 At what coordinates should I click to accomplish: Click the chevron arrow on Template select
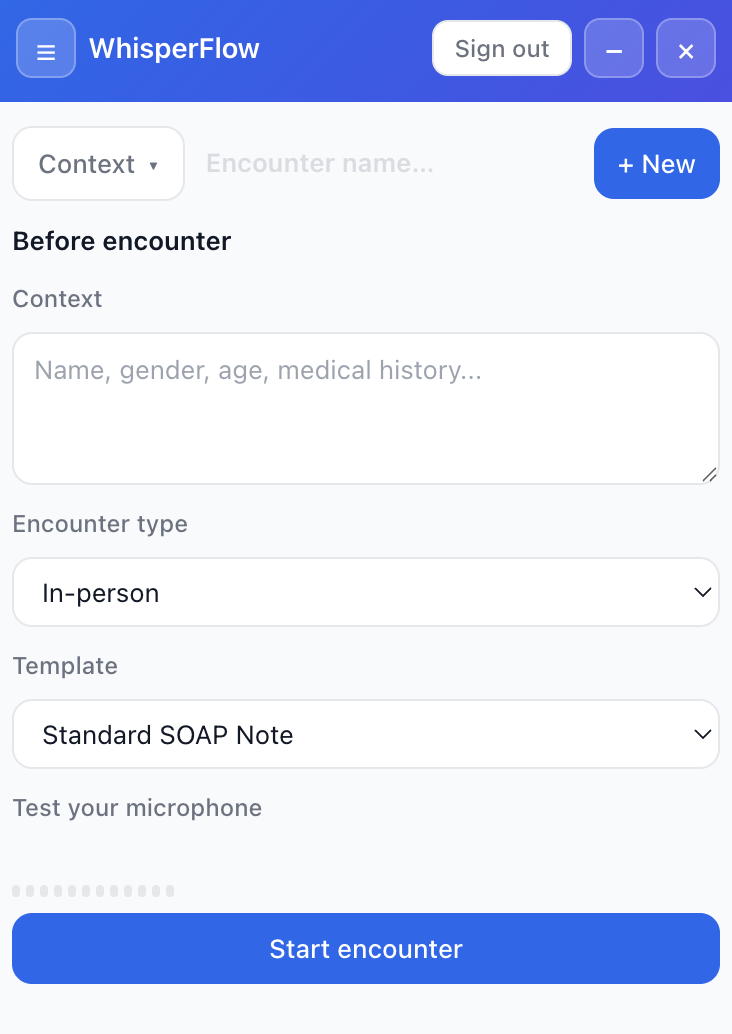(701, 735)
